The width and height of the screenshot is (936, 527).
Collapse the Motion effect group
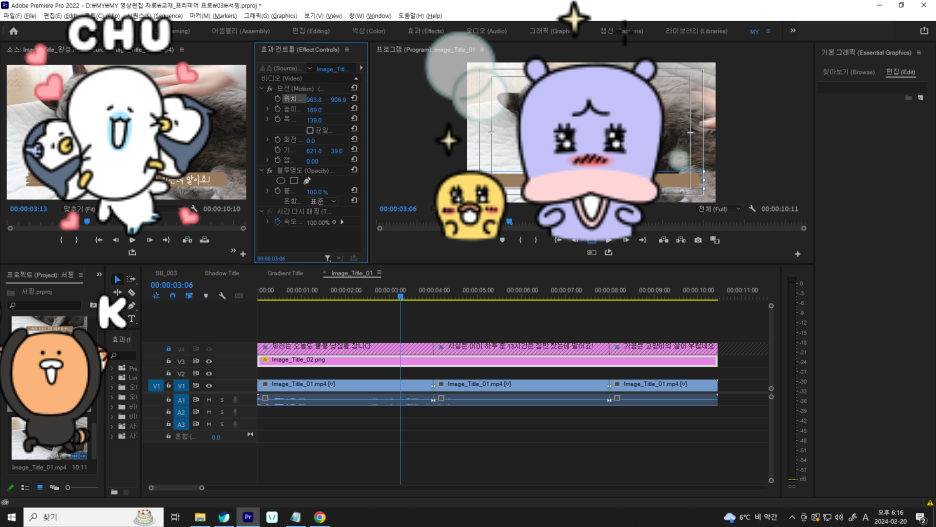261,88
